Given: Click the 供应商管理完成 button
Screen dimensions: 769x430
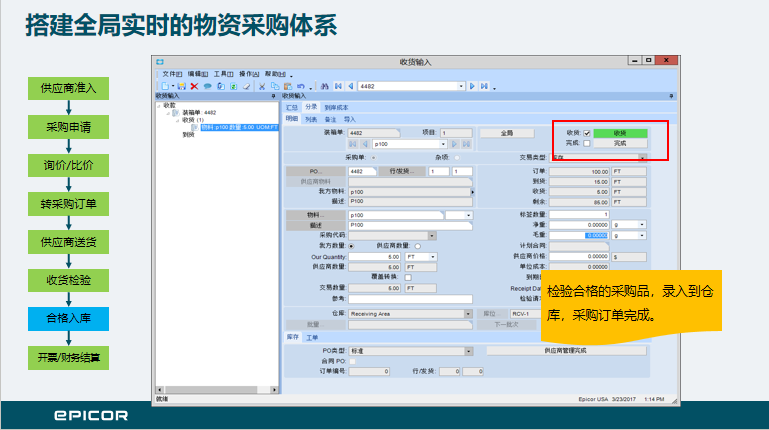Looking at the screenshot, I should (566, 351).
